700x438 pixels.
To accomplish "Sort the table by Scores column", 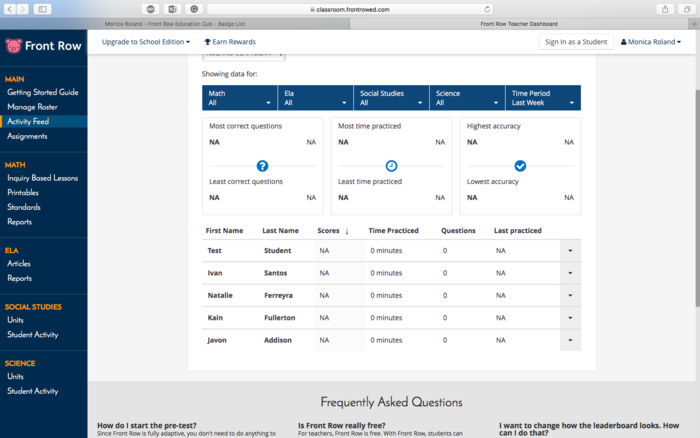I will click(333, 231).
